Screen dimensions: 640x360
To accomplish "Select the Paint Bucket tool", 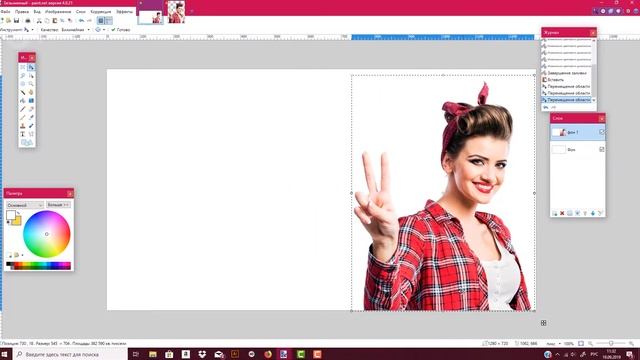I will point(23,100).
